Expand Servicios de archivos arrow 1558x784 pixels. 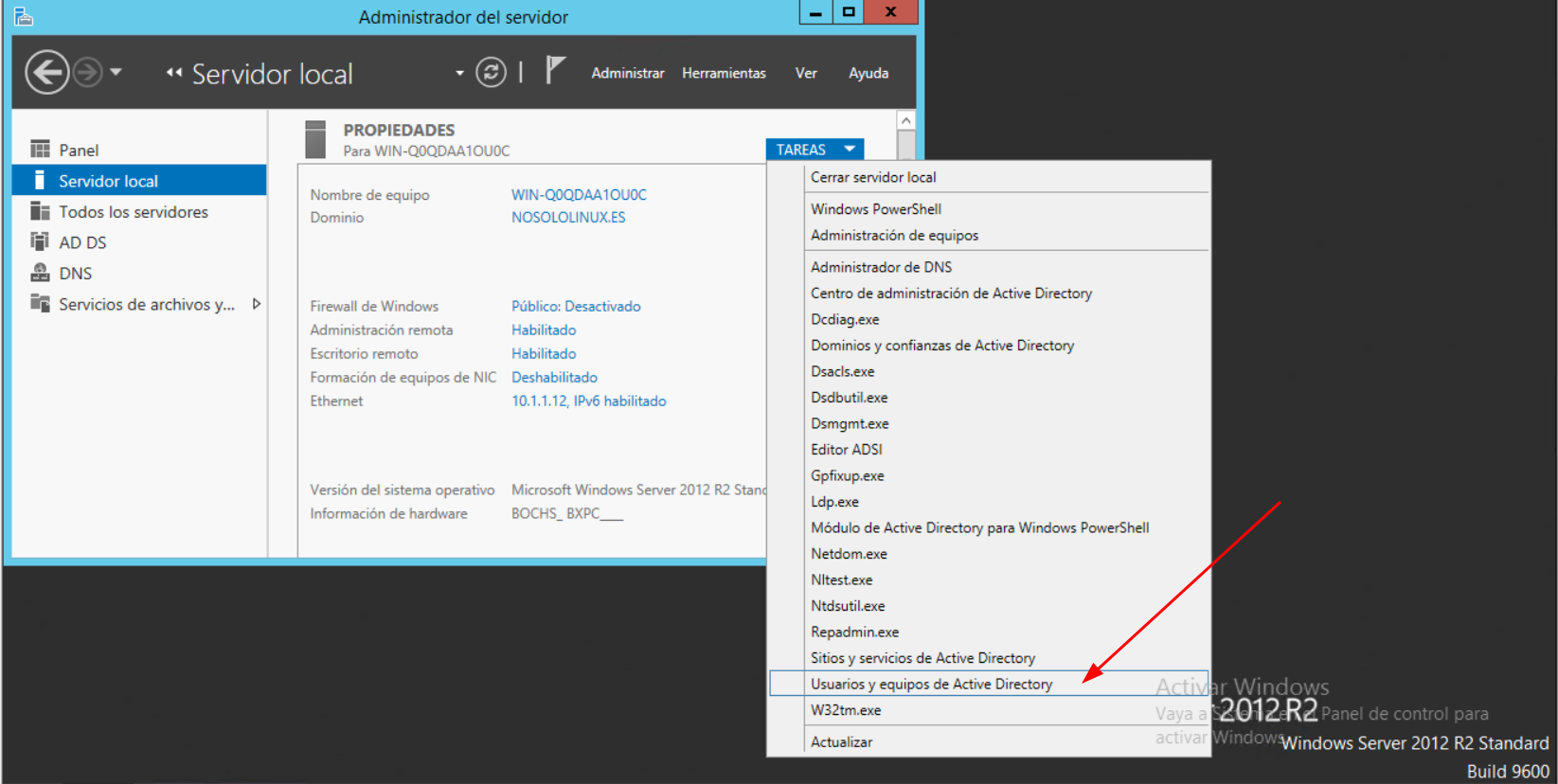click(x=256, y=304)
